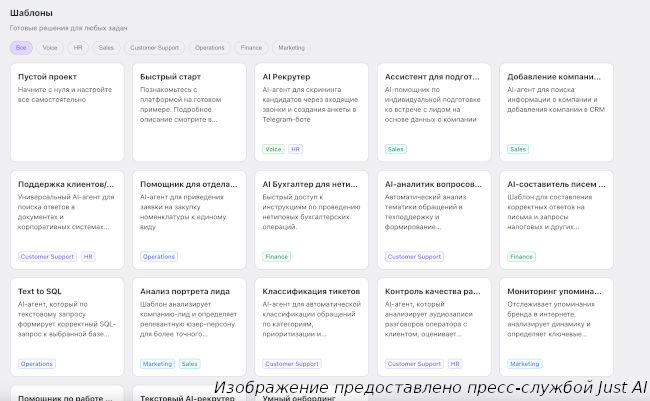Open the "Пустой проект" template card

coord(67,110)
